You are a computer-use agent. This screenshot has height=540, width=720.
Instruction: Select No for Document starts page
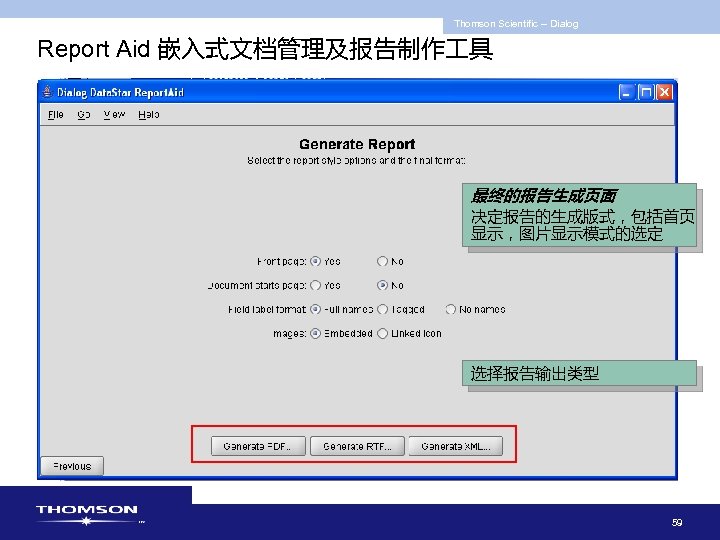[382, 285]
